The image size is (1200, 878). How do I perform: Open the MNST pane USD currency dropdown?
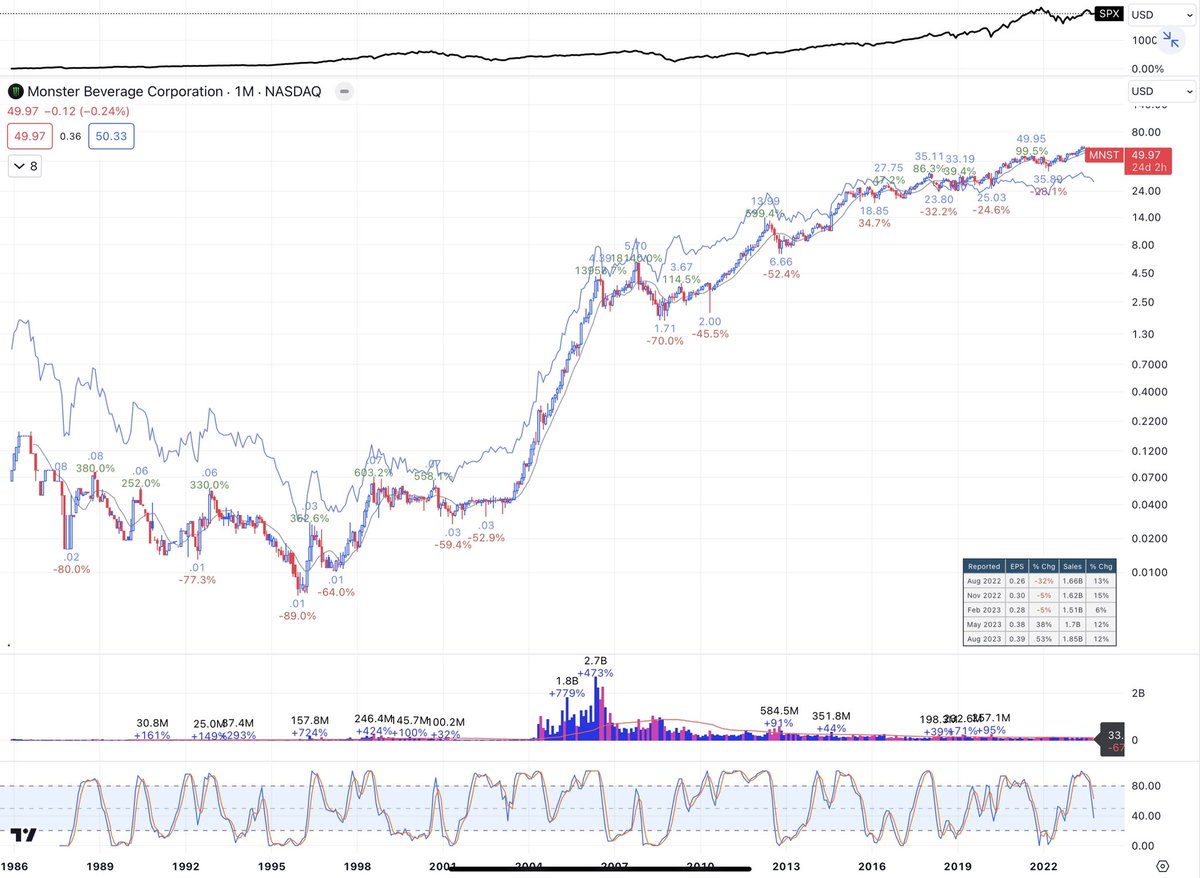1161,91
